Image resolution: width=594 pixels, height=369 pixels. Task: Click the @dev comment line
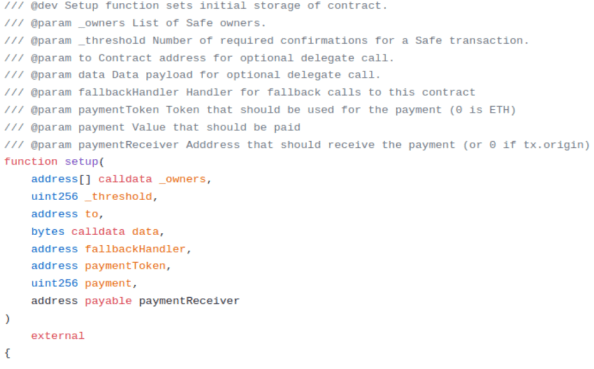(x=196, y=6)
